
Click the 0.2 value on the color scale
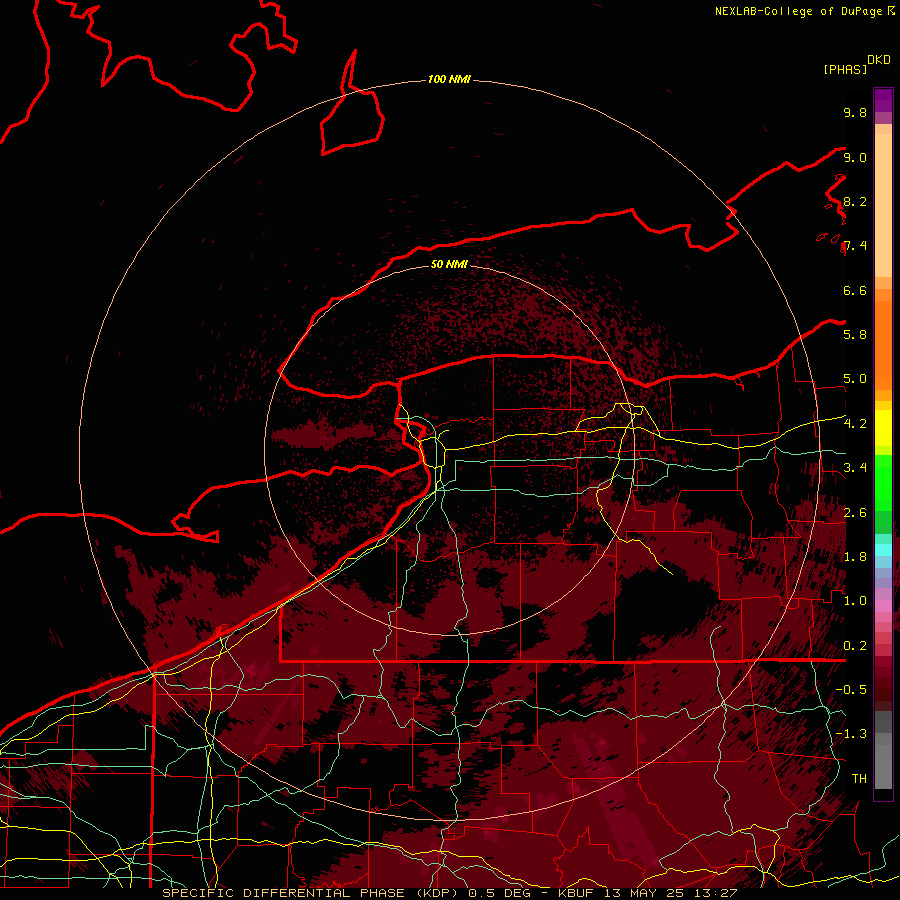855,646
